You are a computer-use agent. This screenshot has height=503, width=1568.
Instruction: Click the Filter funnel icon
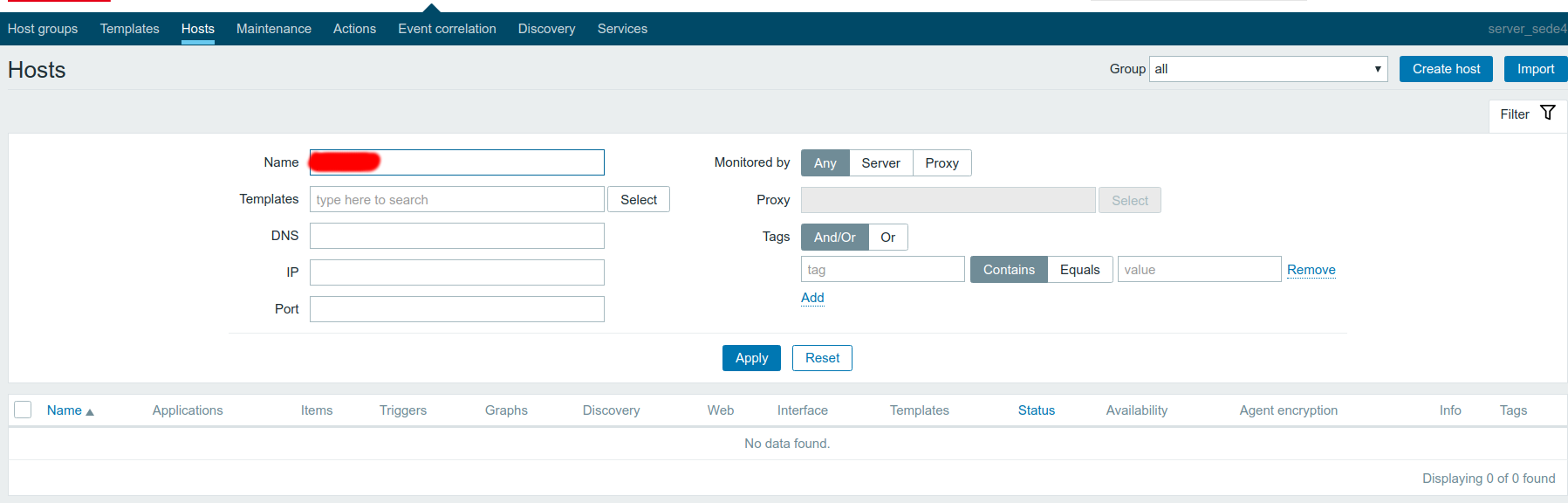[x=1548, y=113]
